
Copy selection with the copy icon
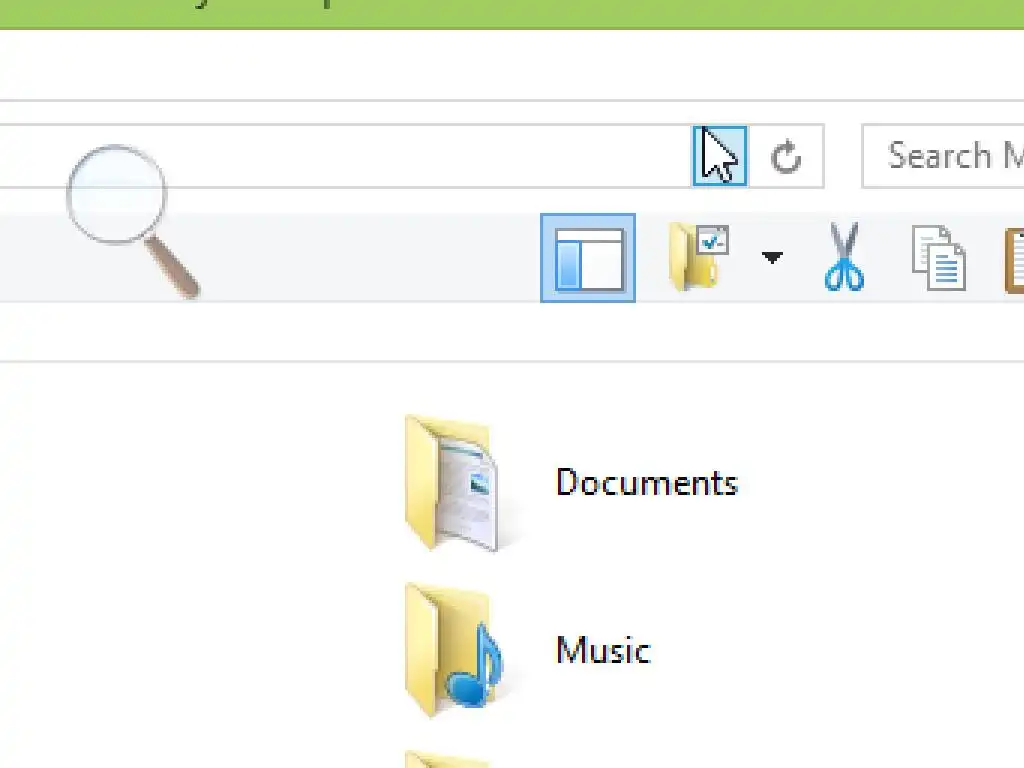point(938,258)
